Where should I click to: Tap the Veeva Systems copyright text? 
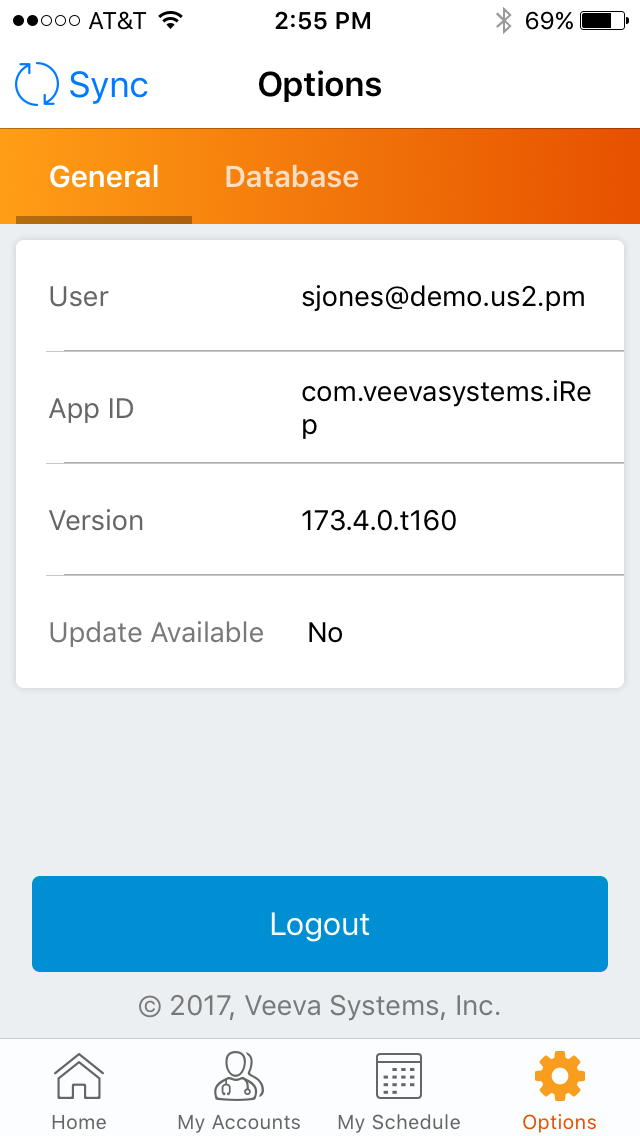coord(320,1005)
